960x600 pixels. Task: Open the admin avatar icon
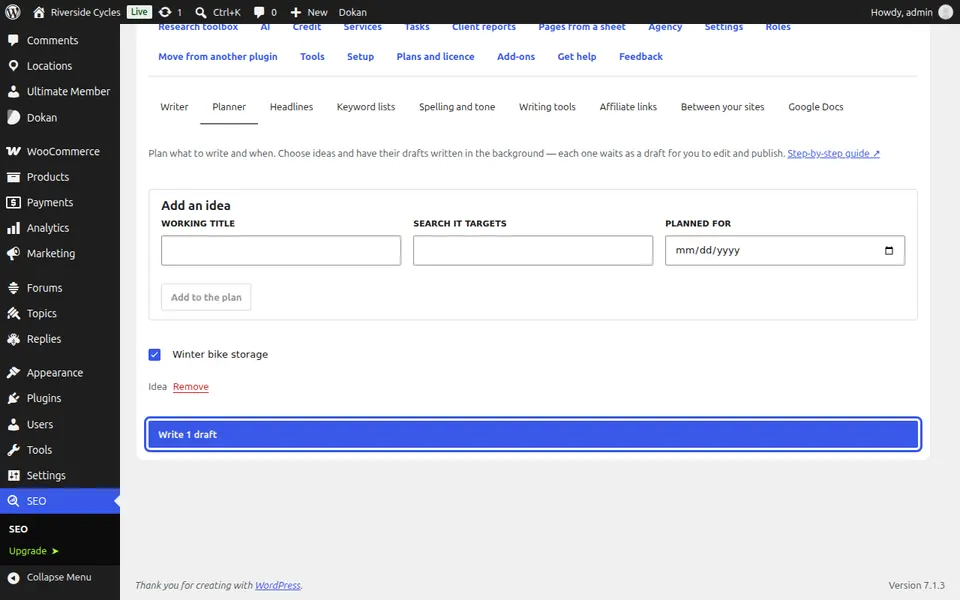[946, 12]
